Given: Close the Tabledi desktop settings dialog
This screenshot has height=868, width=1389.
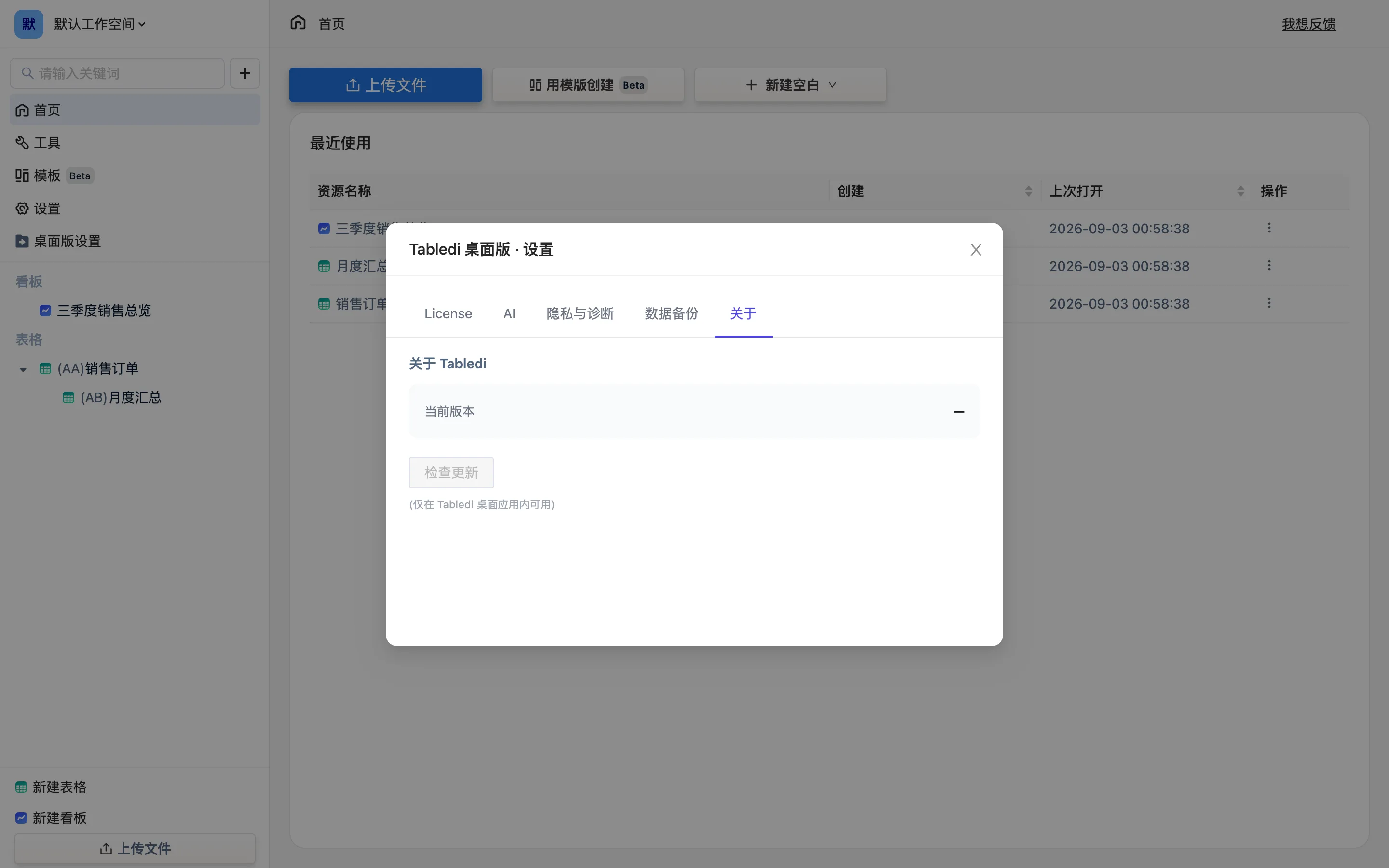Looking at the screenshot, I should point(976,250).
